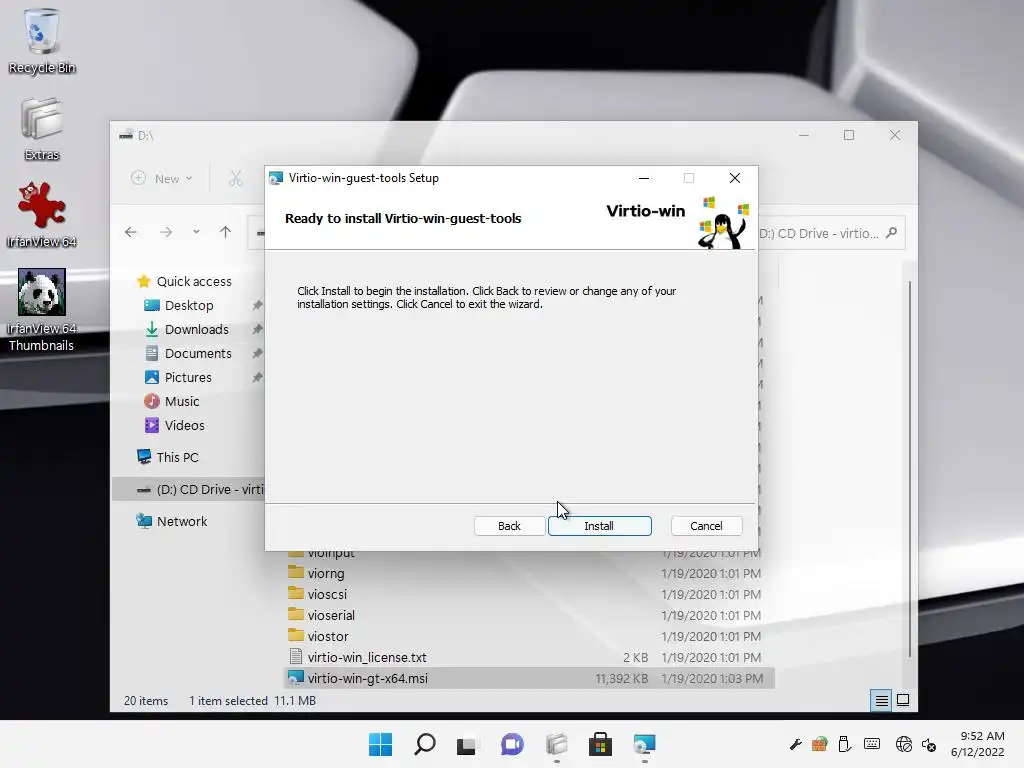The image size is (1024, 768).
Task: Open the Recycle Bin desktop icon
Action: point(42,41)
